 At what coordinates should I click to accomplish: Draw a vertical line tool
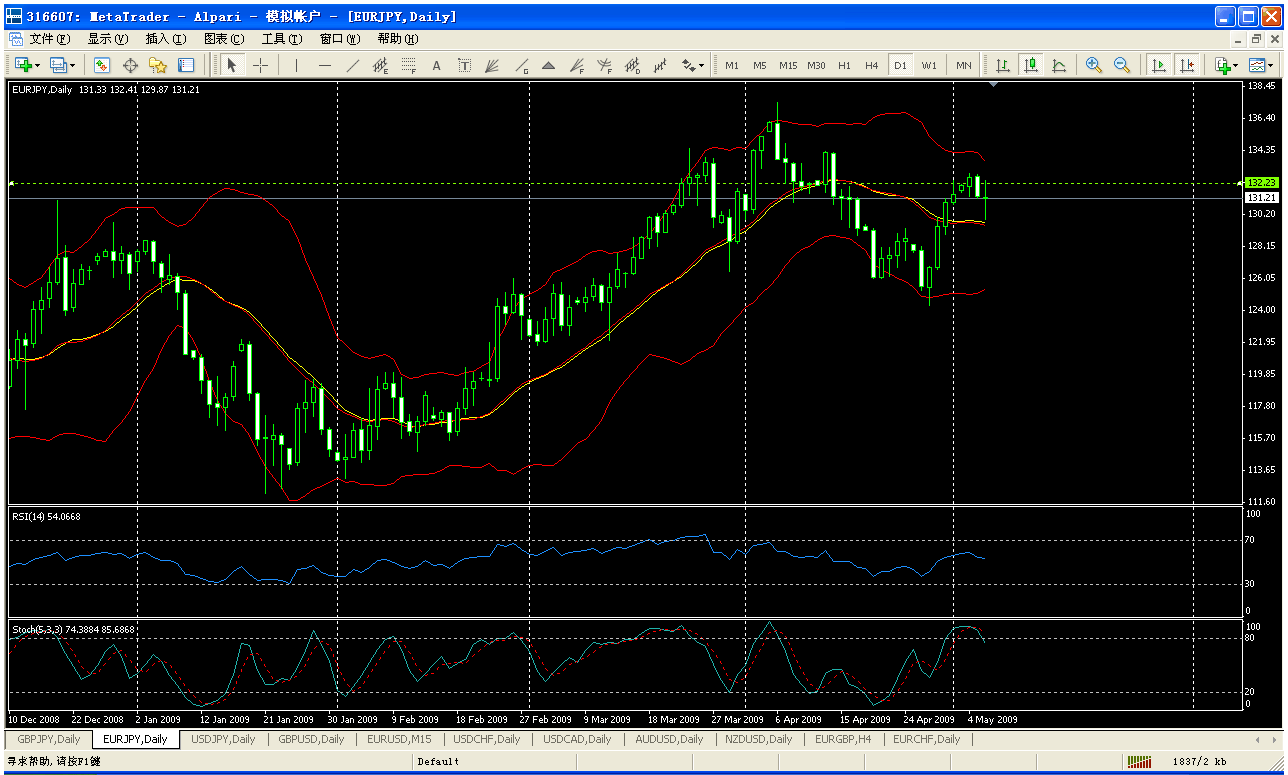point(296,65)
